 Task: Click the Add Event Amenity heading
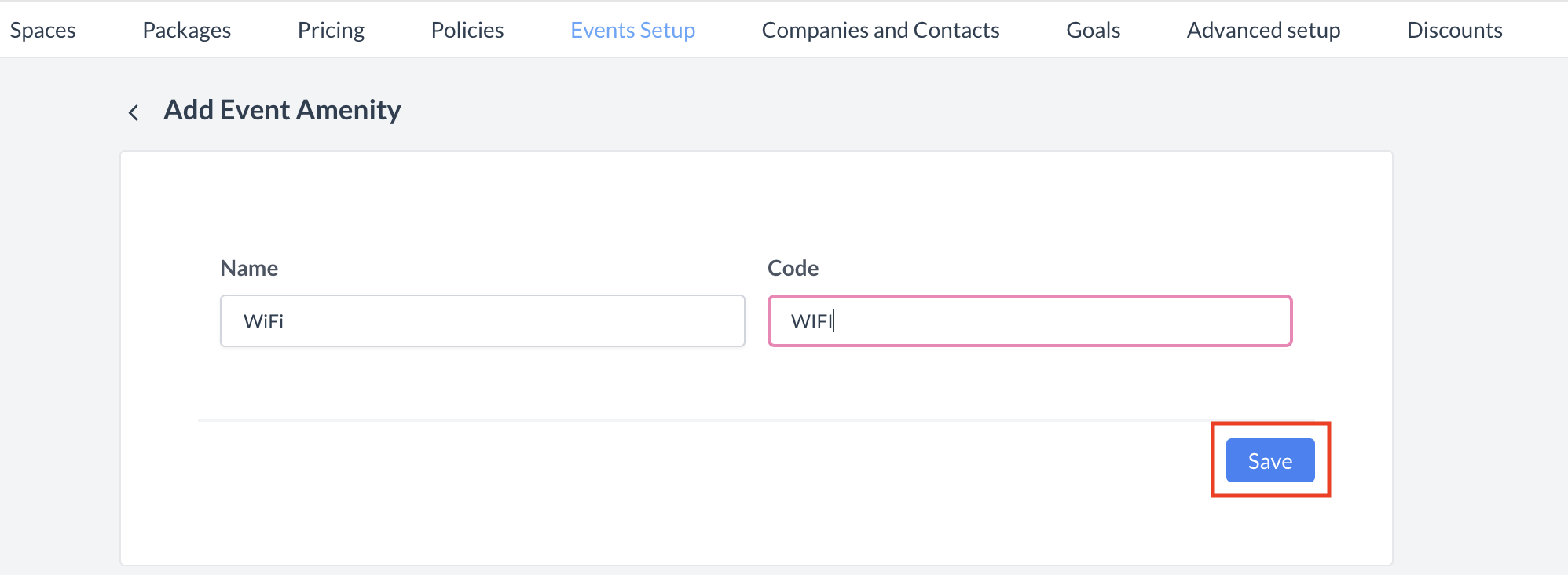click(x=282, y=110)
